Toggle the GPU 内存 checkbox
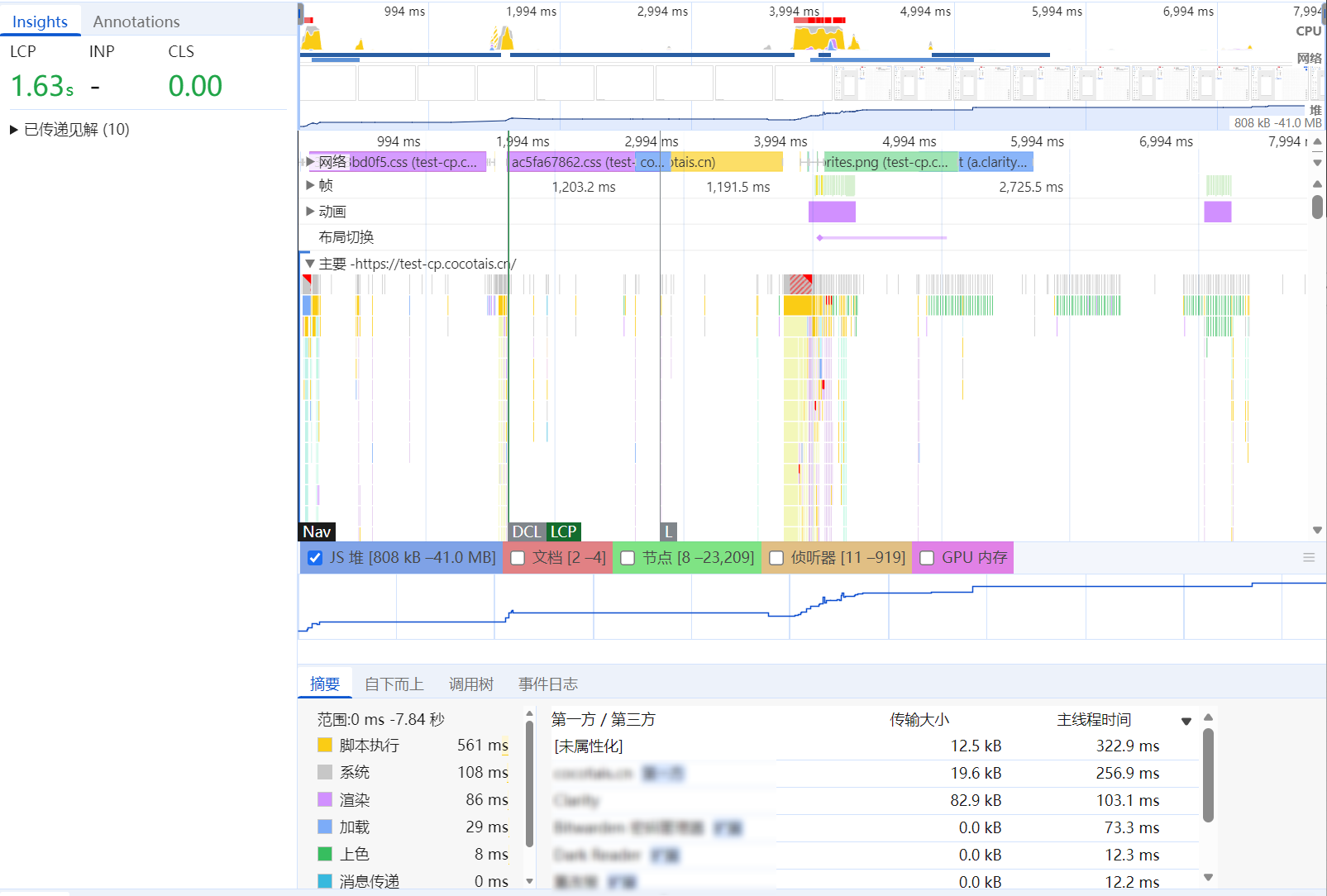 [927, 558]
